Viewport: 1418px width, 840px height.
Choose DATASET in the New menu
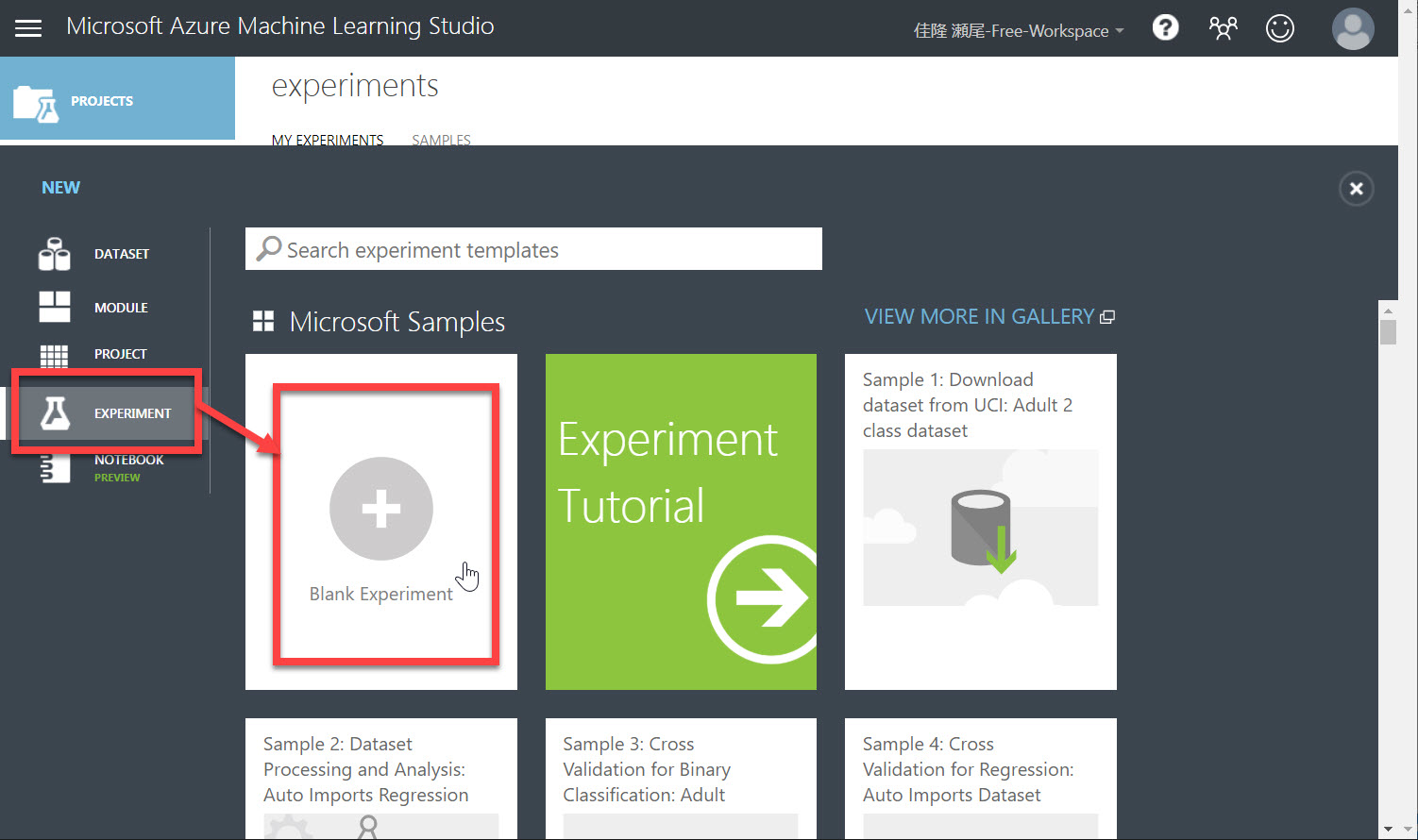122,254
